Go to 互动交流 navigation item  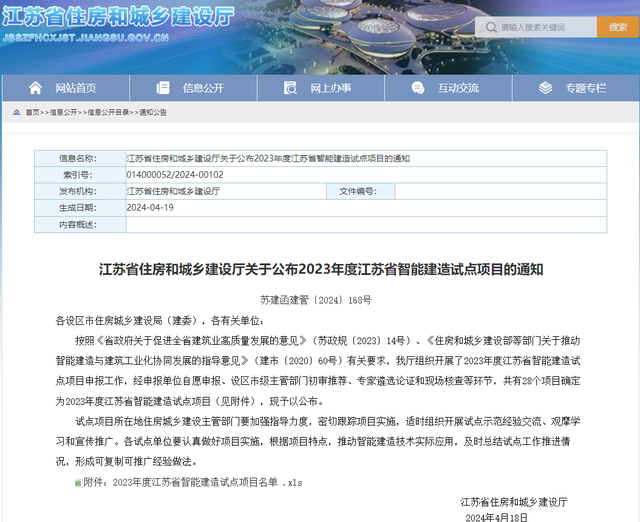(x=458, y=88)
